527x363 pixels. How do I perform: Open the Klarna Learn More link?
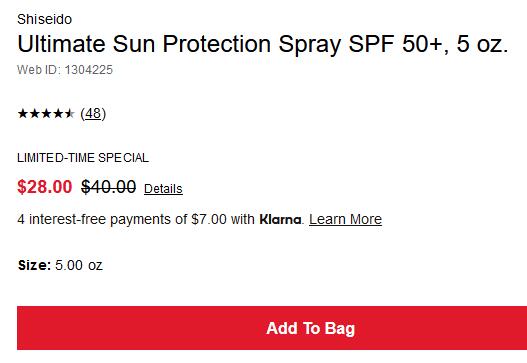coord(346,219)
